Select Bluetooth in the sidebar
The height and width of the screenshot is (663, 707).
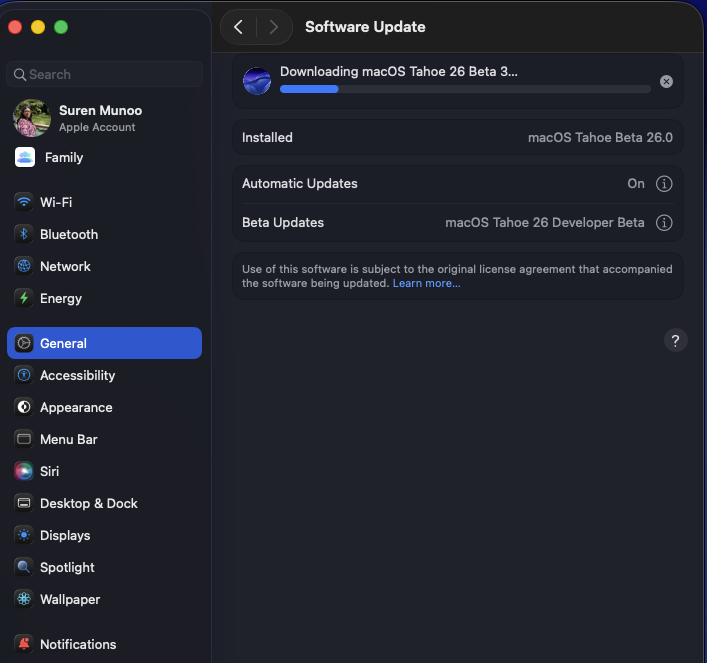coord(105,234)
